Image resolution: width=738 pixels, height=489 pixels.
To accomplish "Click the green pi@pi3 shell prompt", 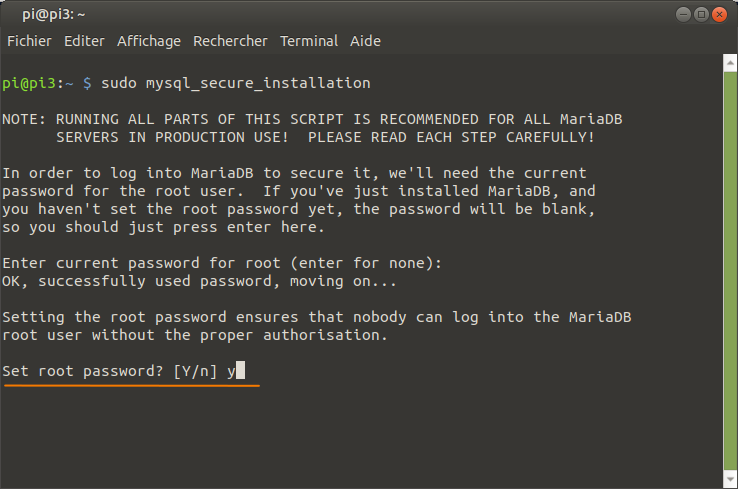I will click(29, 83).
